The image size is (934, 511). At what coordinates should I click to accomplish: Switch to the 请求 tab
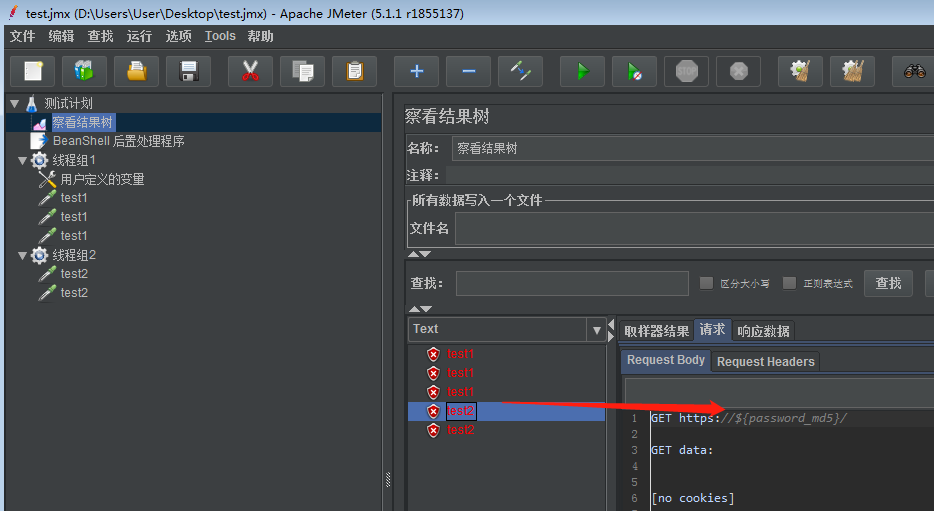click(x=712, y=329)
